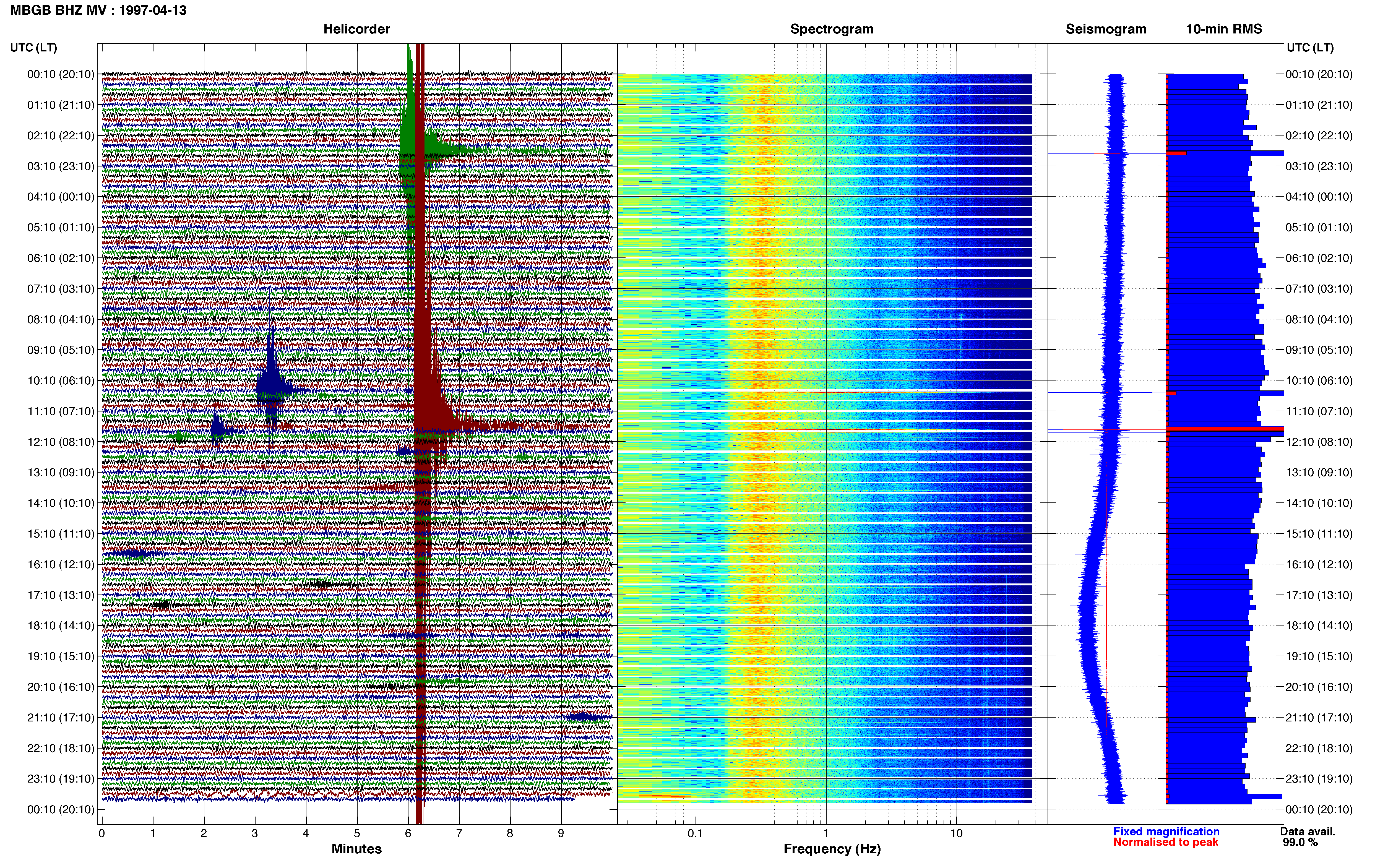Screen dimensions: 1388x868
Task: Click the 'Frequency (Hz)' x-axis label
Action: (x=832, y=849)
